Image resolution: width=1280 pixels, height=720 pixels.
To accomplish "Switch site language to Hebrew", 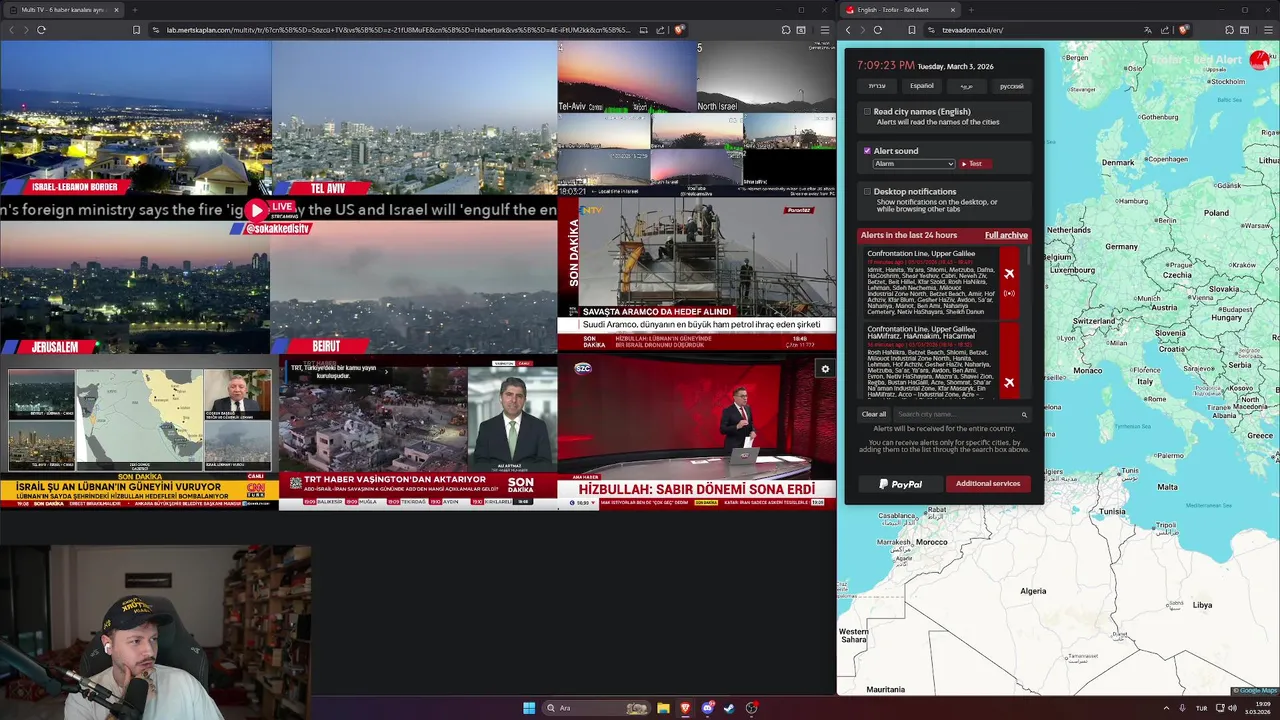I will [x=877, y=86].
